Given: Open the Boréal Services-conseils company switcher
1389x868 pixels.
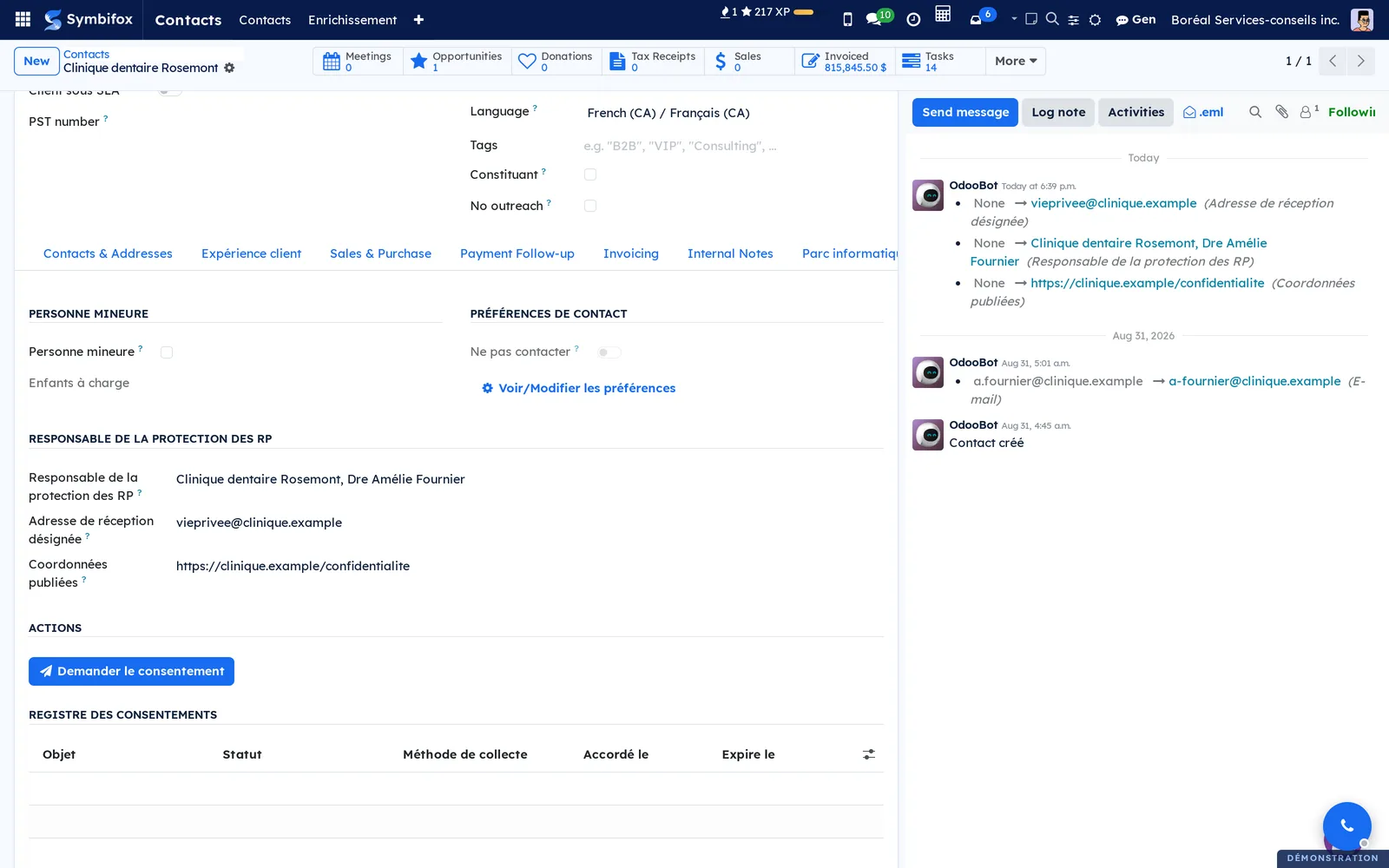Looking at the screenshot, I should click(x=1255, y=20).
